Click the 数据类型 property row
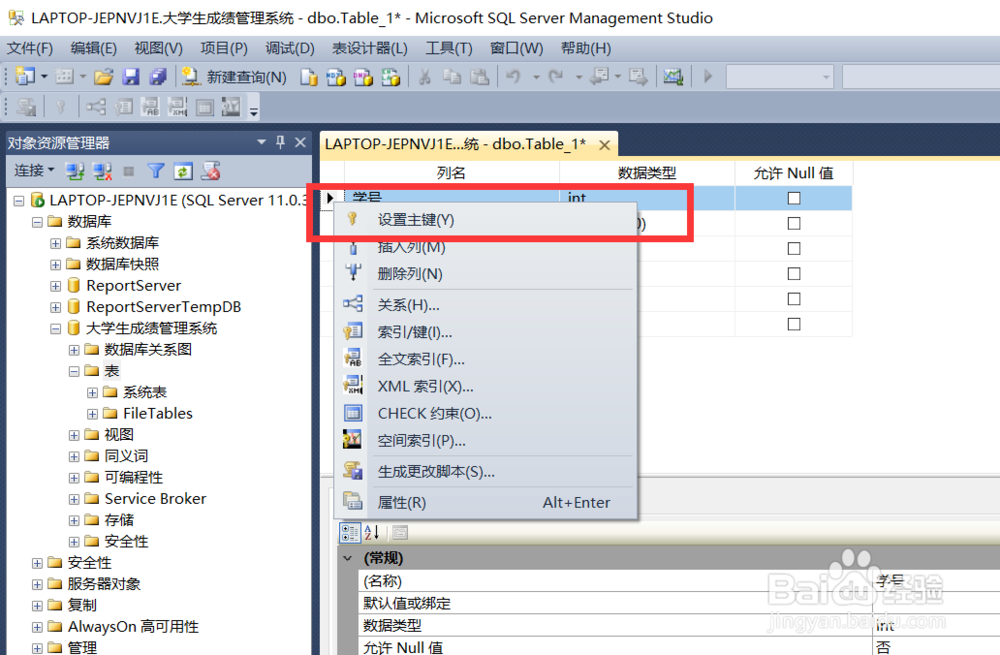Screen dimensions: 1000x655 pyautogui.click(x=679, y=626)
